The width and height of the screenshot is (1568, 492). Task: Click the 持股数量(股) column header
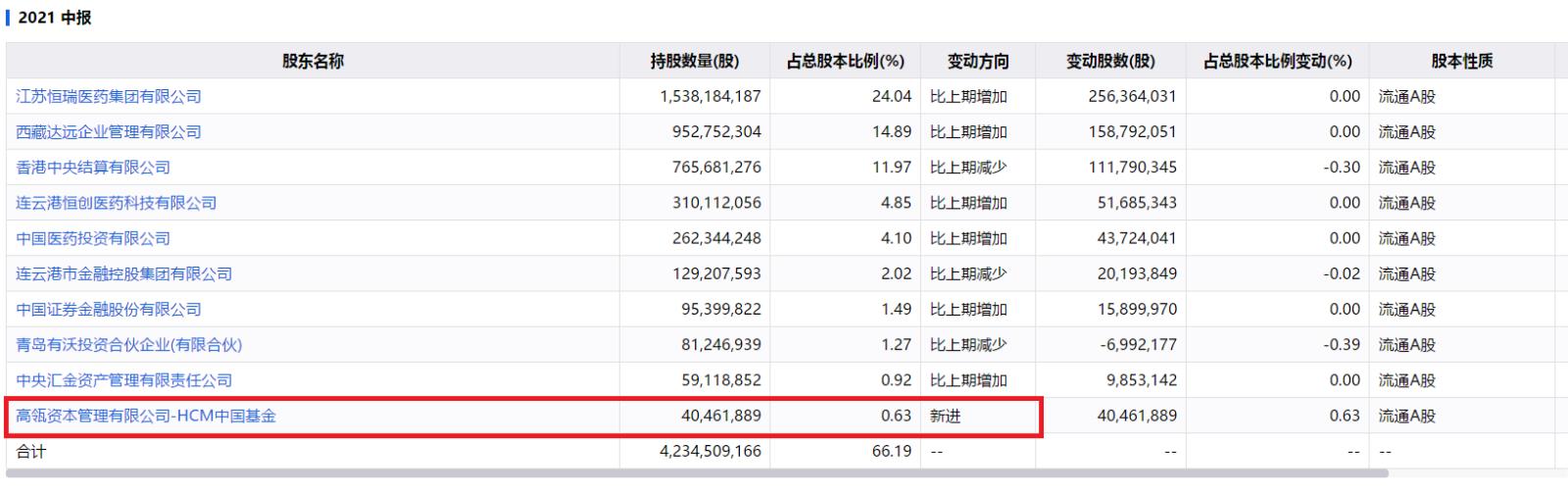click(695, 61)
